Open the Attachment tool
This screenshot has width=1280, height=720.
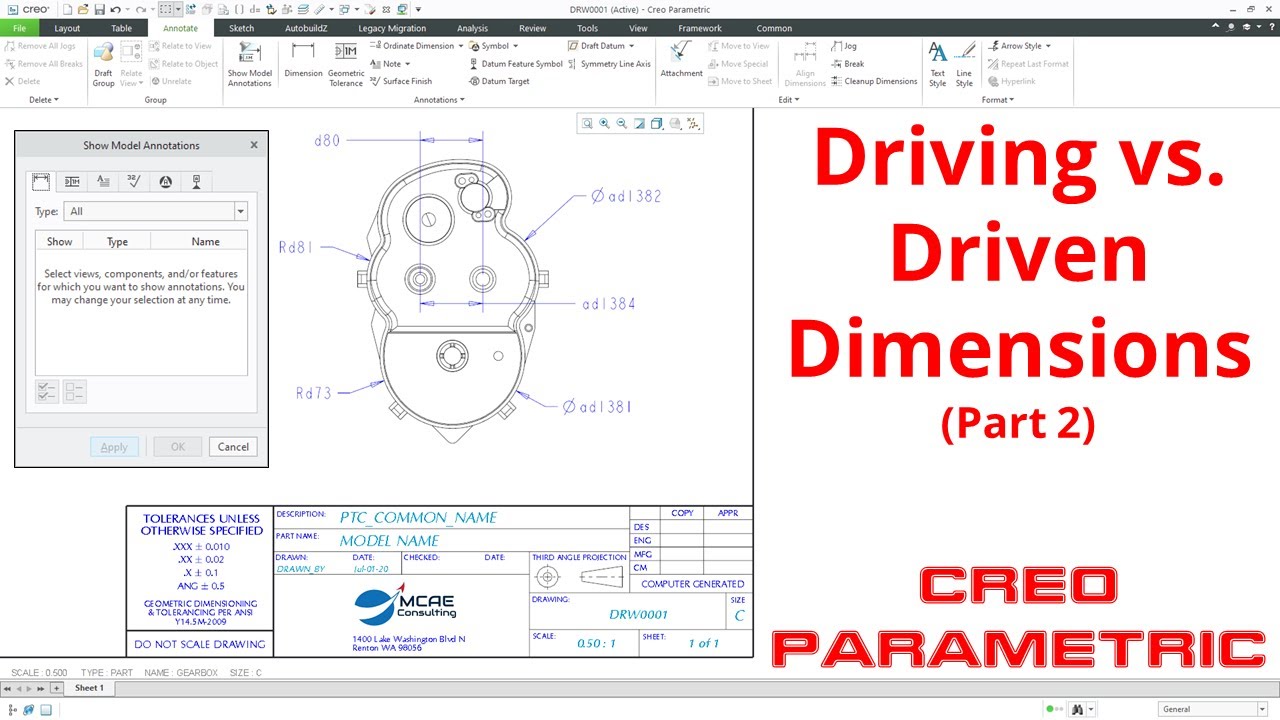681,60
